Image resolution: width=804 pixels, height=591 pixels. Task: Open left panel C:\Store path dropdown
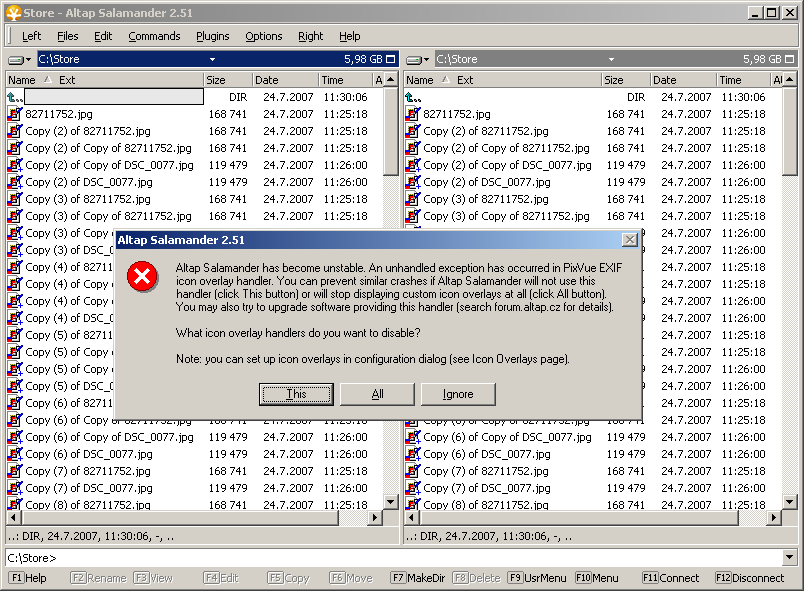coord(212,59)
